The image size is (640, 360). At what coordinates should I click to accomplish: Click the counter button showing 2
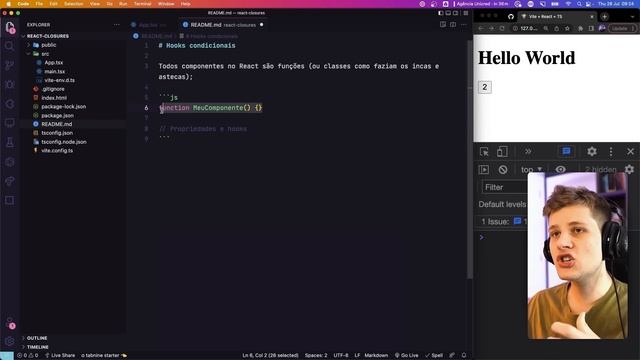[x=484, y=87]
